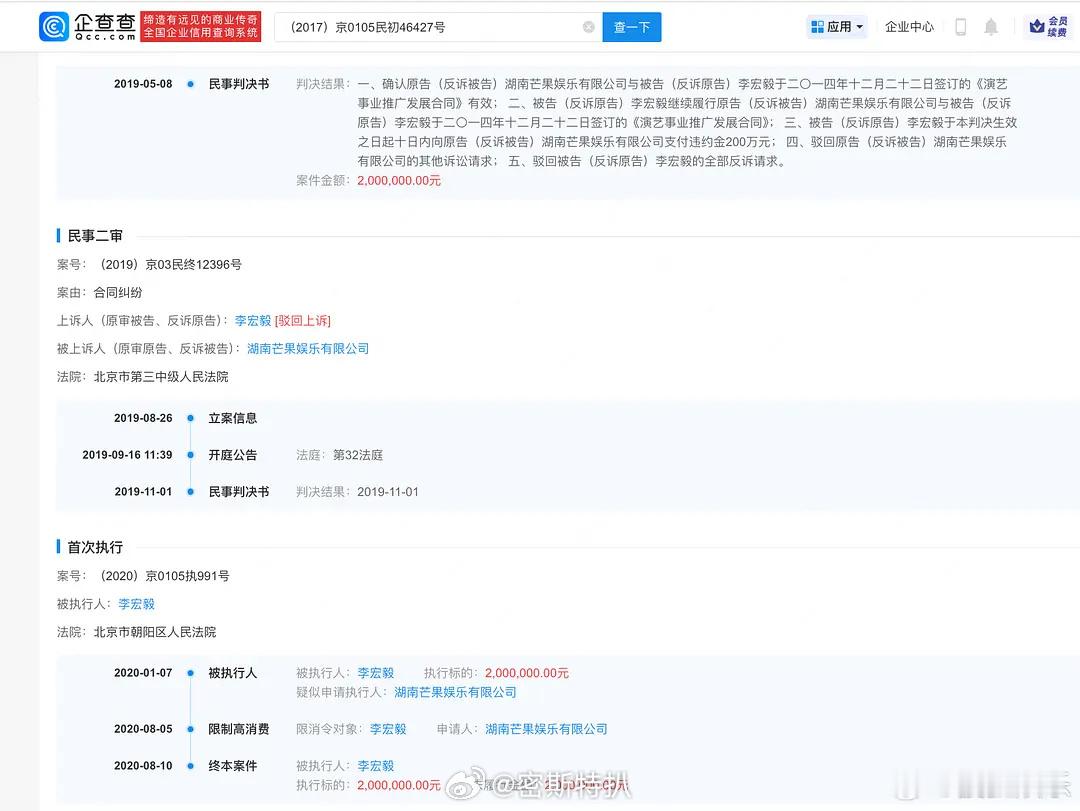Click the 会员续费 crown icon
This screenshot has width=1080, height=811.
tap(1037, 27)
